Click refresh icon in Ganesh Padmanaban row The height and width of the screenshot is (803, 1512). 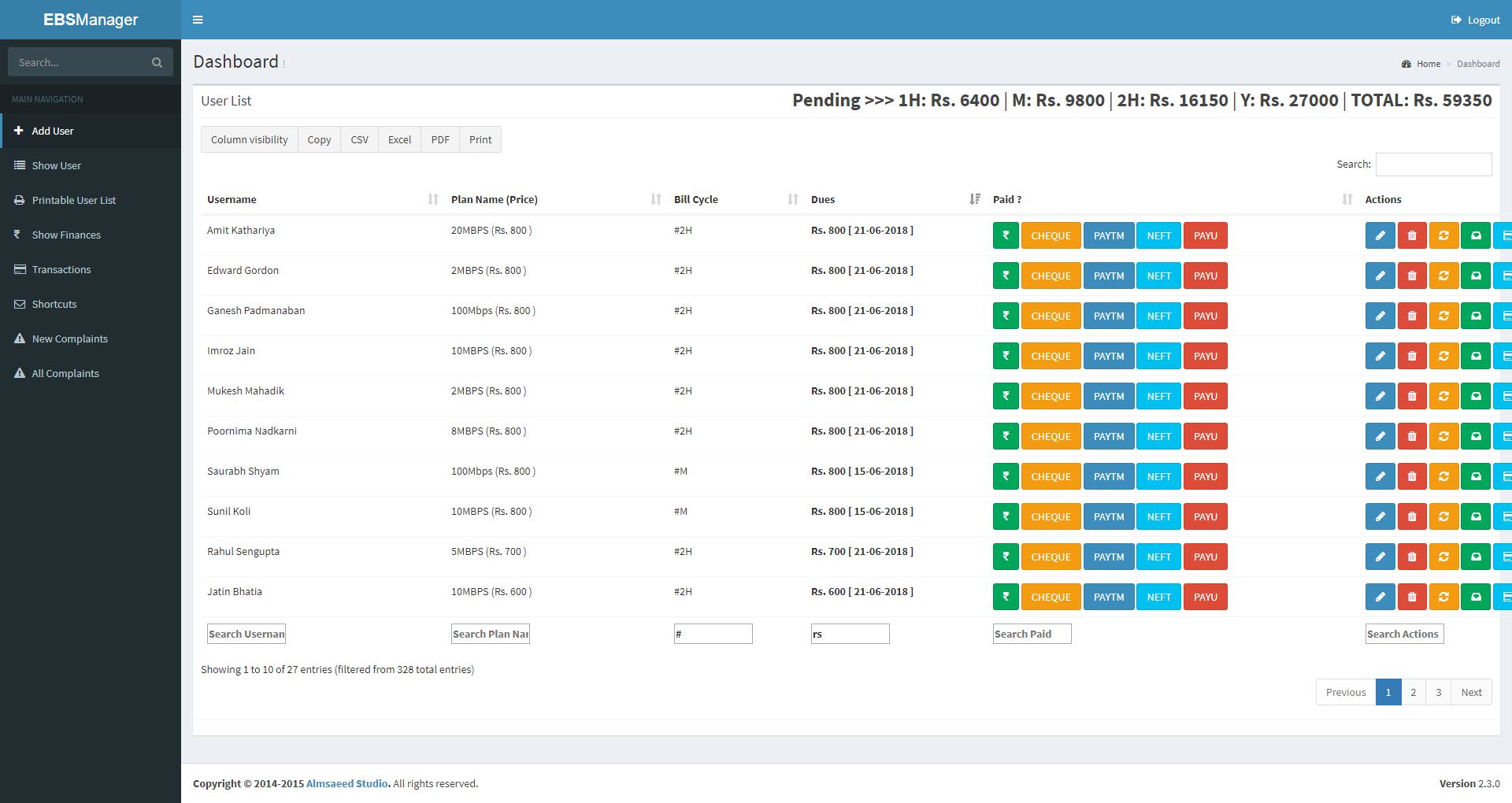1443,316
